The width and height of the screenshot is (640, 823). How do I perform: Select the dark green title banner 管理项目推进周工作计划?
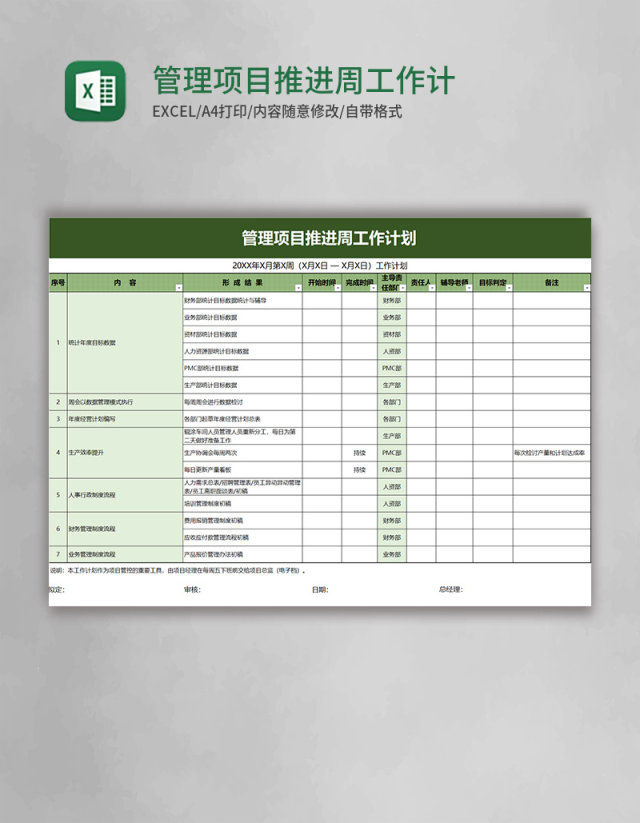click(320, 238)
